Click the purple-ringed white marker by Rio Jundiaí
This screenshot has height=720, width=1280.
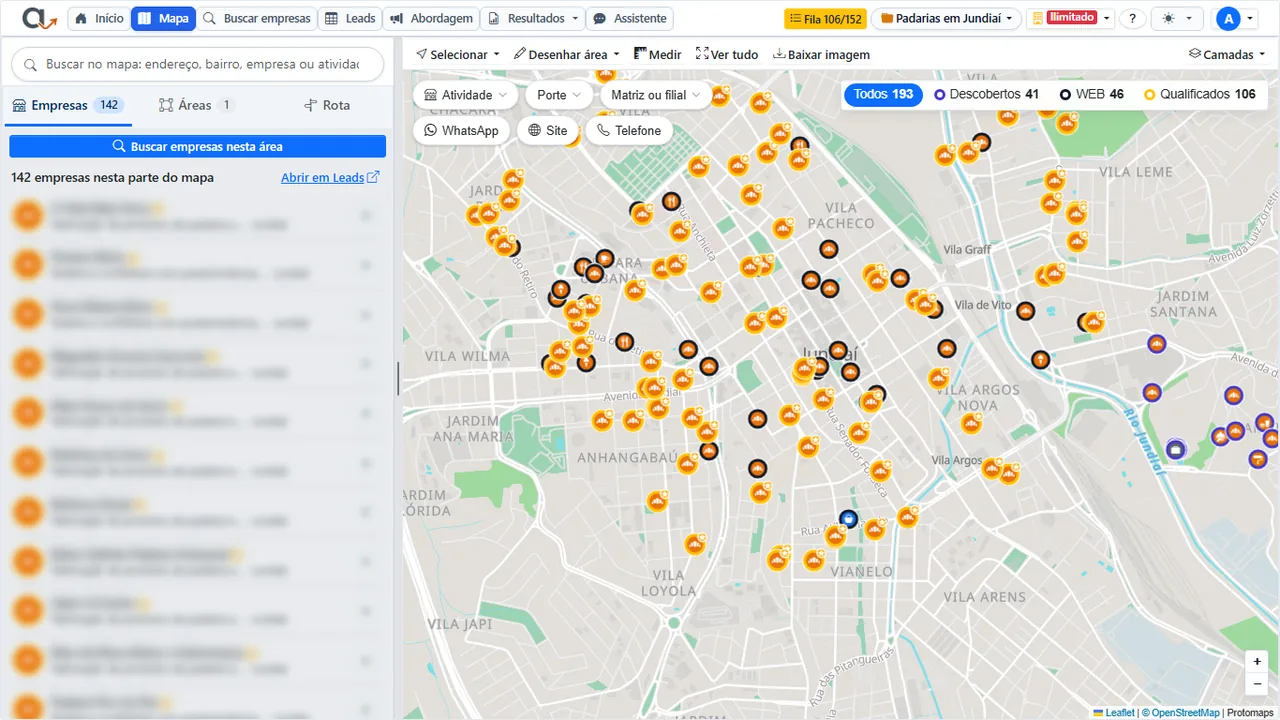click(x=1176, y=450)
